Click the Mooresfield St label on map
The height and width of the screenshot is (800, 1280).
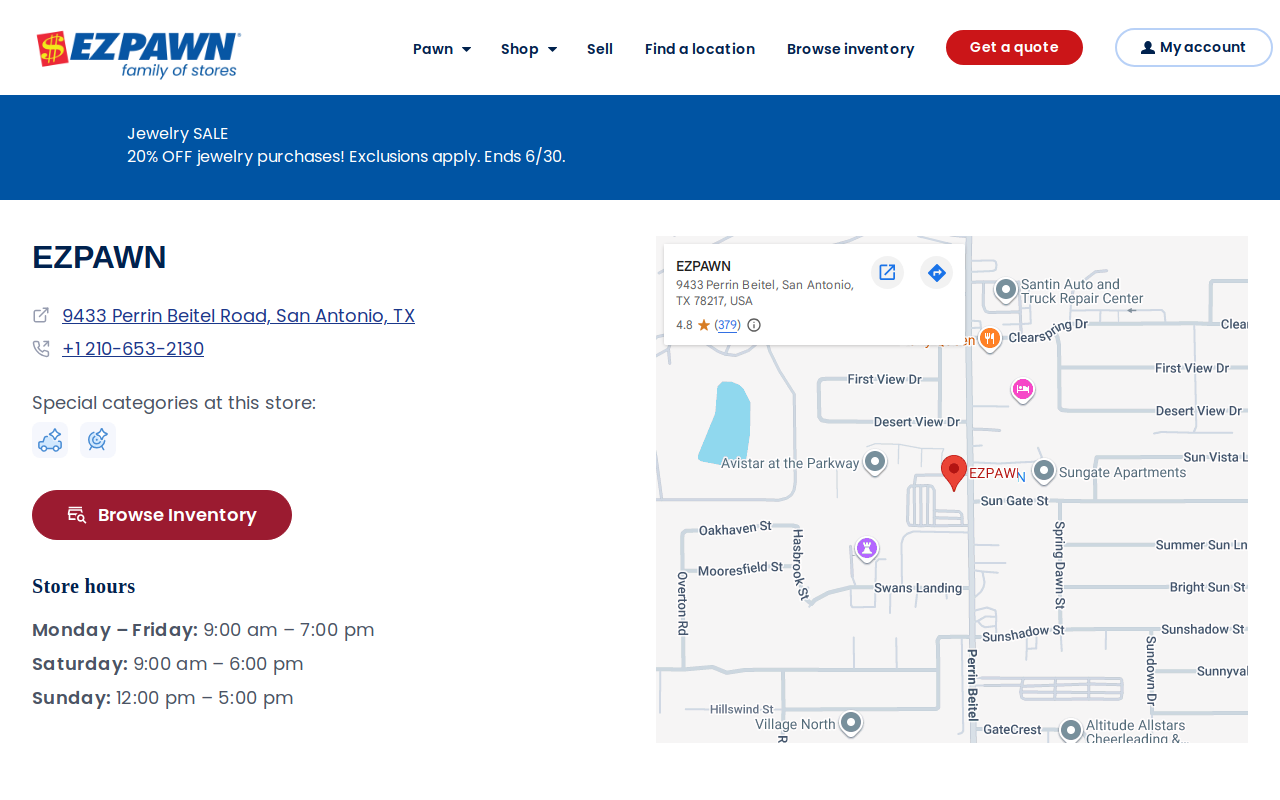point(740,570)
